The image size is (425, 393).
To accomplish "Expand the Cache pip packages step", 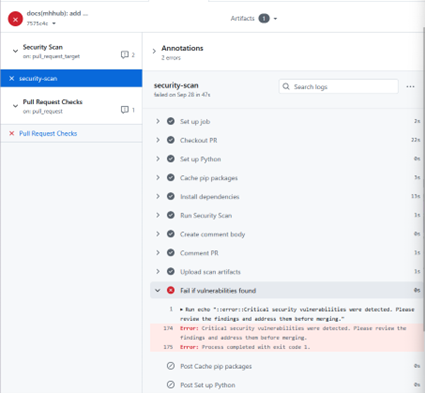I will [x=158, y=178].
